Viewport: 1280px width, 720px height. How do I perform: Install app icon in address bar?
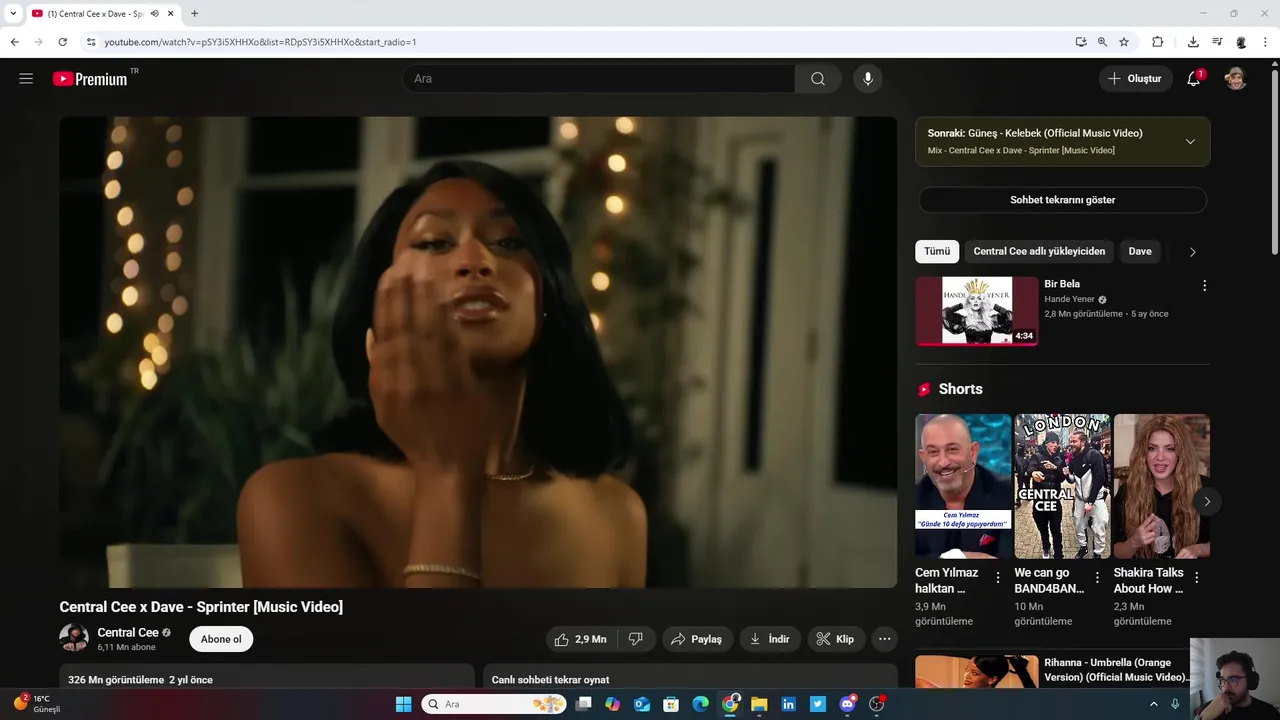click(x=1081, y=42)
